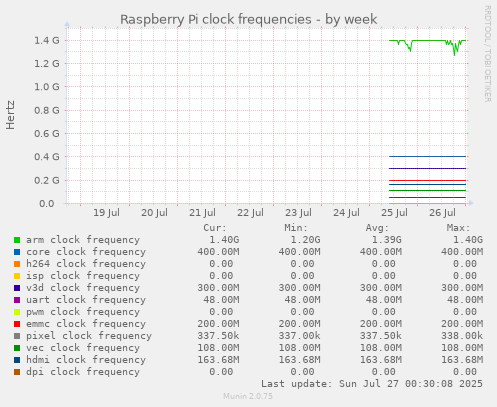The height and width of the screenshot is (407, 497).
Task: Click the '22 Jul' x-axis date label
Action: 250,213
